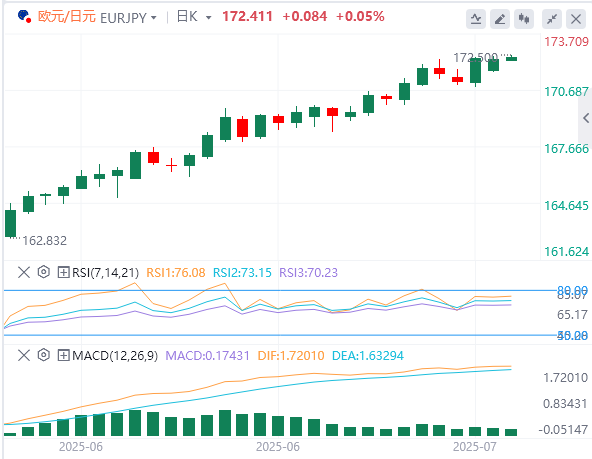Click the RSI2:73.15 value
This screenshot has height=459, width=592.
click(242, 273)
